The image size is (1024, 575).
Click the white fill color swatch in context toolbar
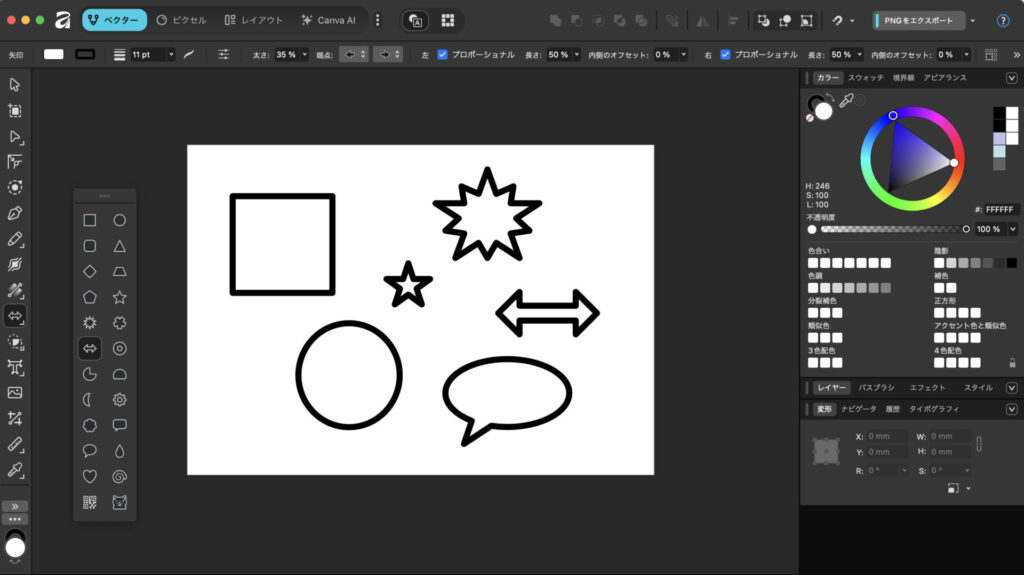(x=54, y=54)
